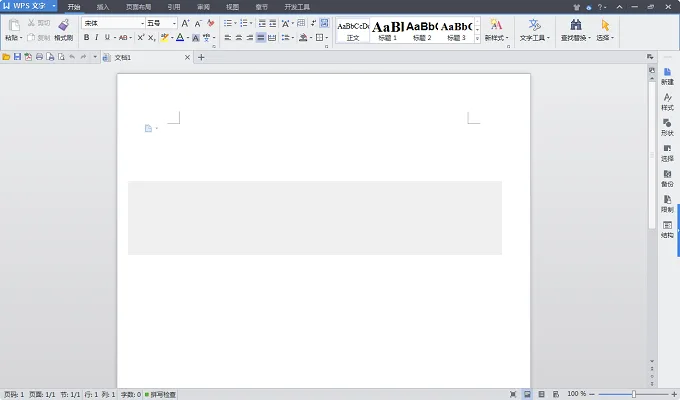The height and width of the screenshot is (400, 680).
Task: Click the Cut scissors button
Action: tap(39, 23)
